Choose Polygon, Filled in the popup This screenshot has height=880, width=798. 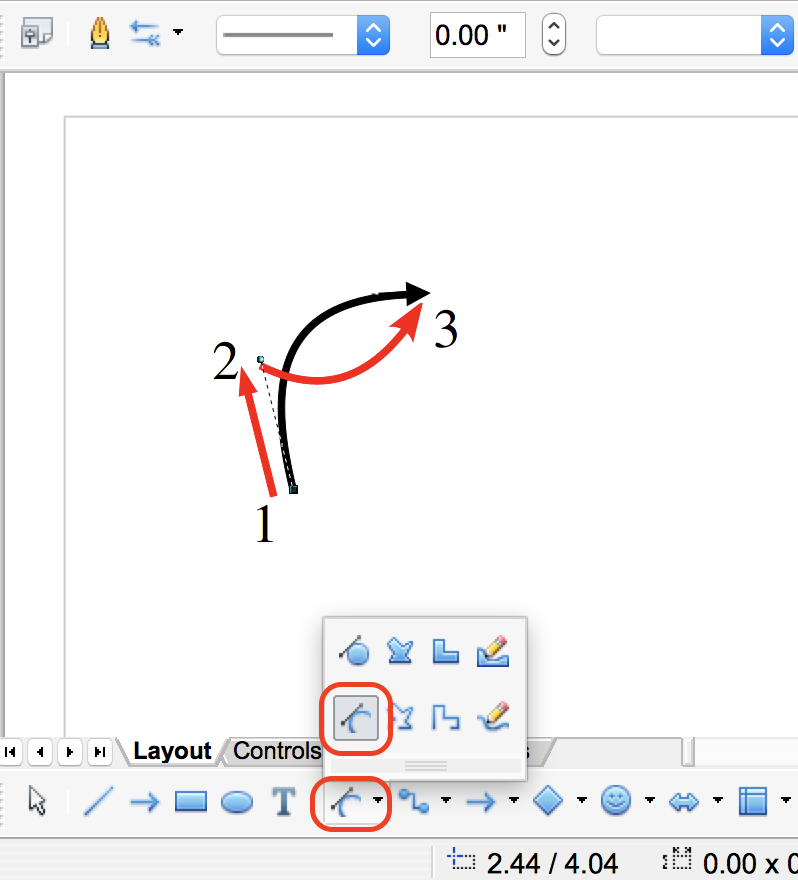point(400,652)
